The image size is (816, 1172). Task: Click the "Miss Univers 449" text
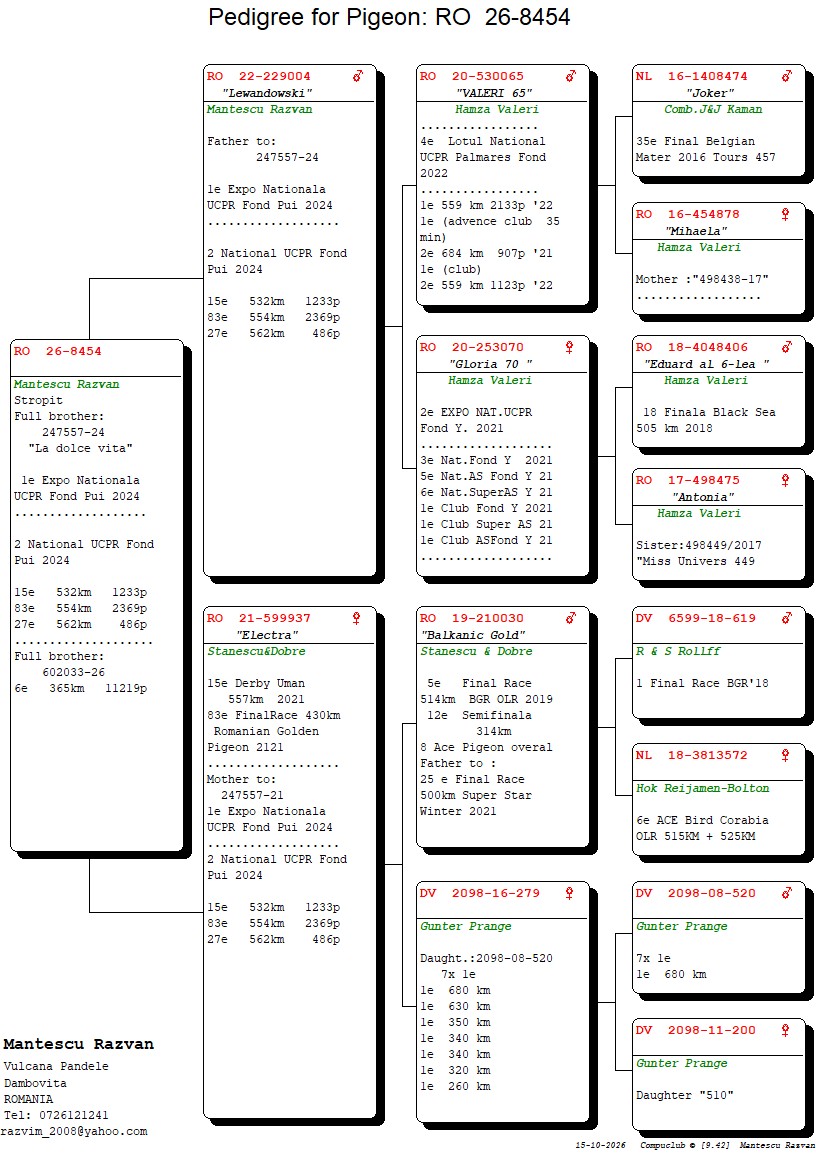696,561
